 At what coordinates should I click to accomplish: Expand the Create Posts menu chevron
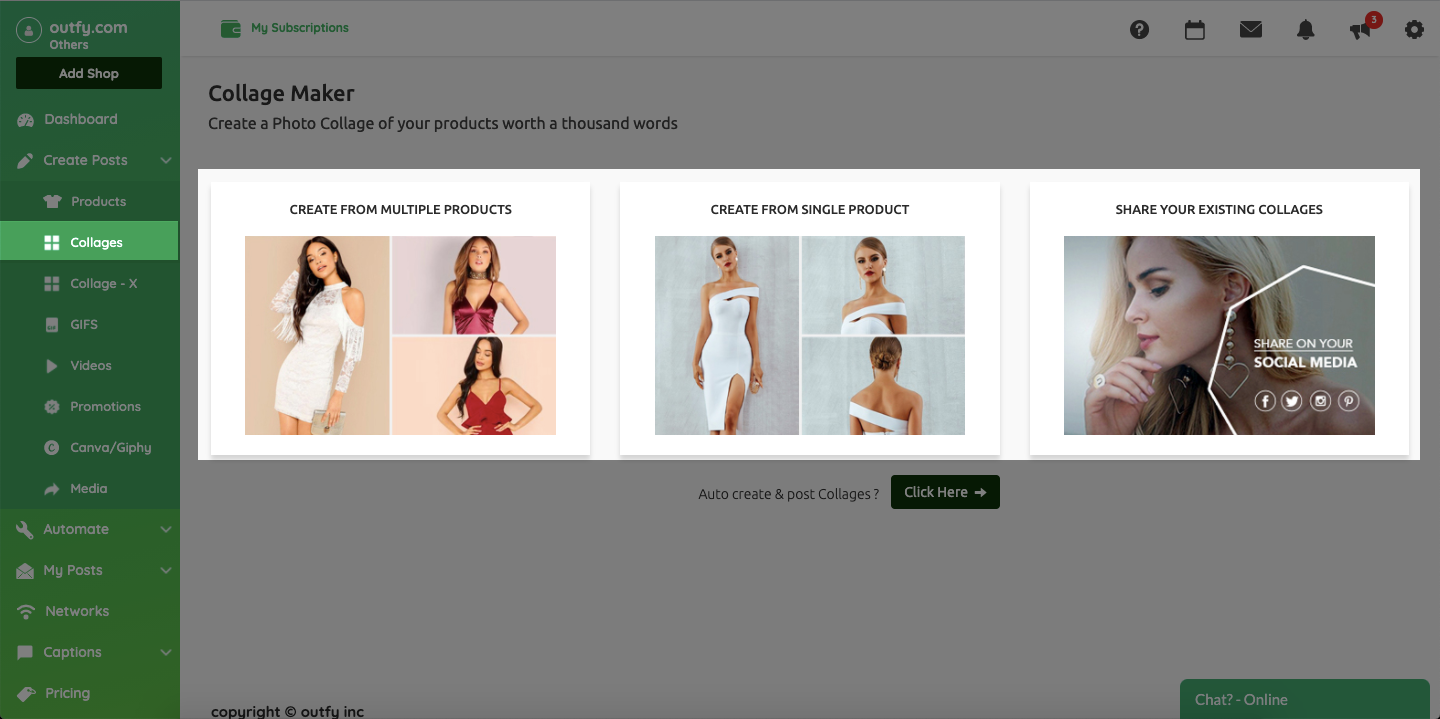(166, 160)
